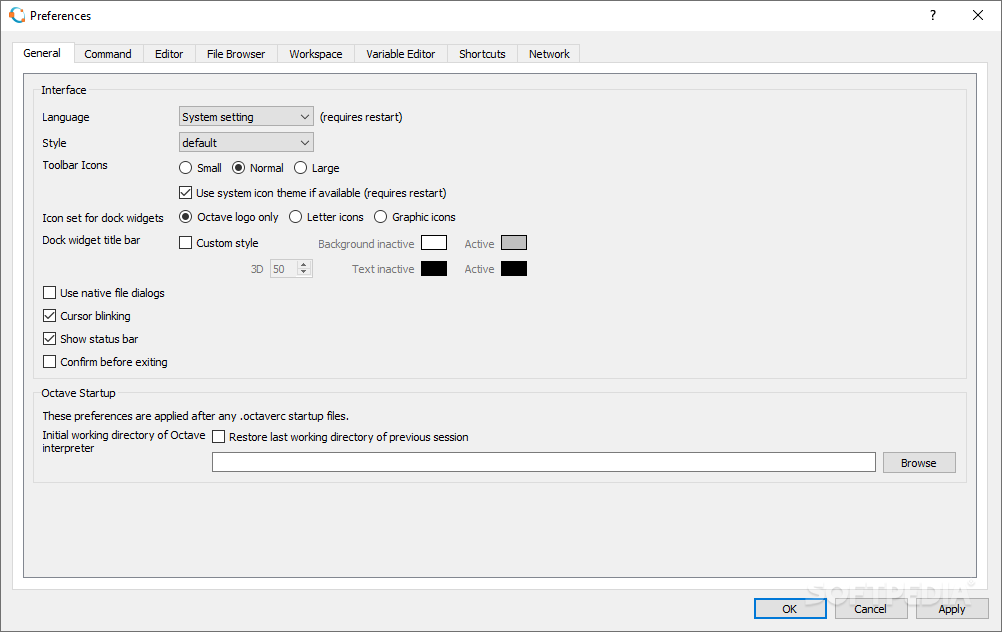Screen dimensions: 1002x632
Task: Toggle Cursor blinking checkbox
Action: (x=49, y=316)
